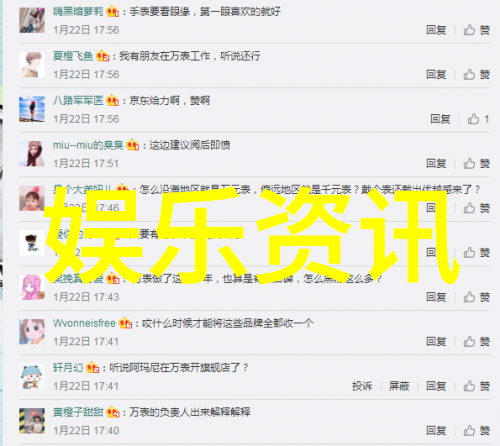Report 轩月幻's comment using 投诉
This screenshot has height=446, width=500.
tap(362, 386)
